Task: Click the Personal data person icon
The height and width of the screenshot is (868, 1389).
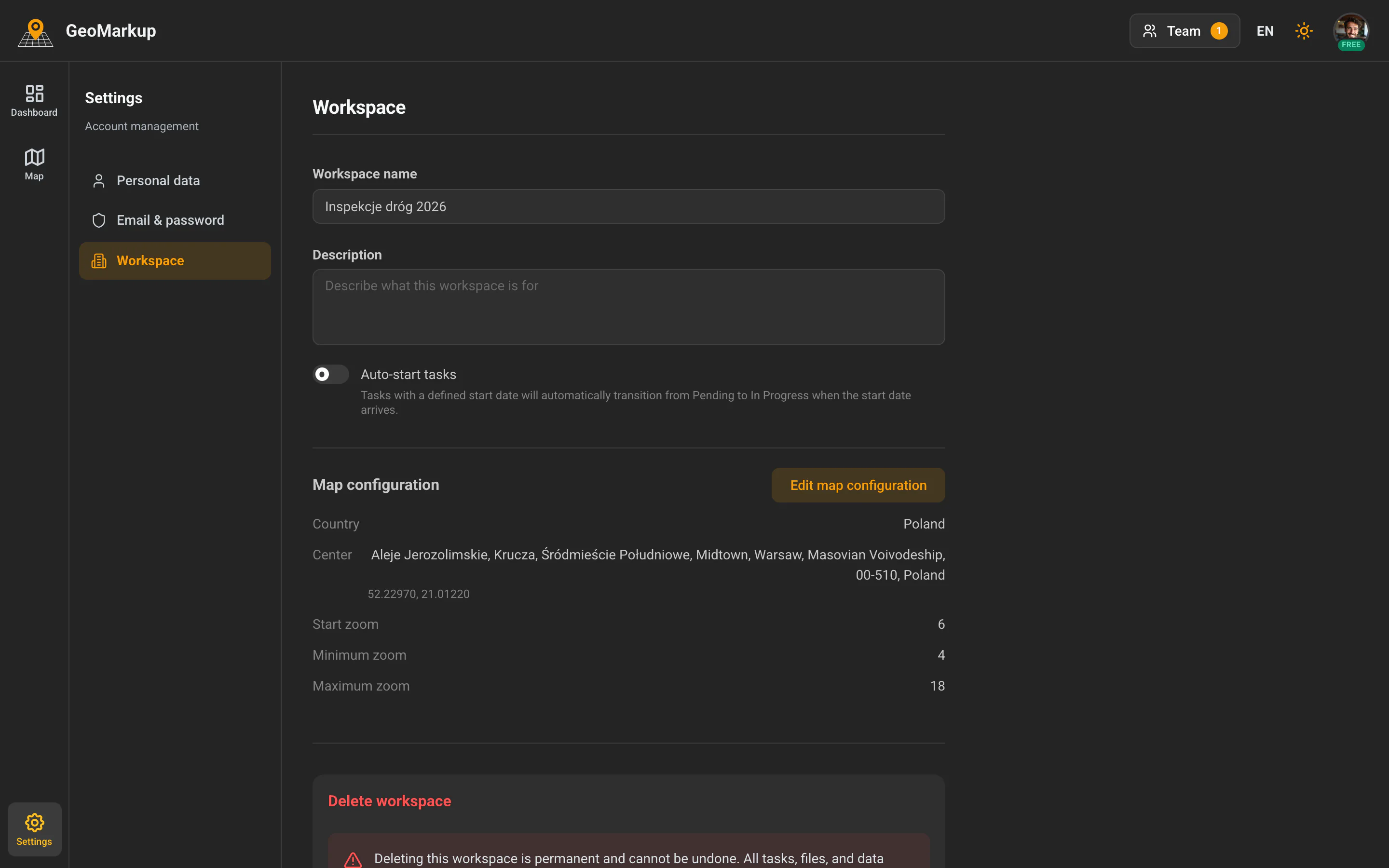Action: (99, 181)
